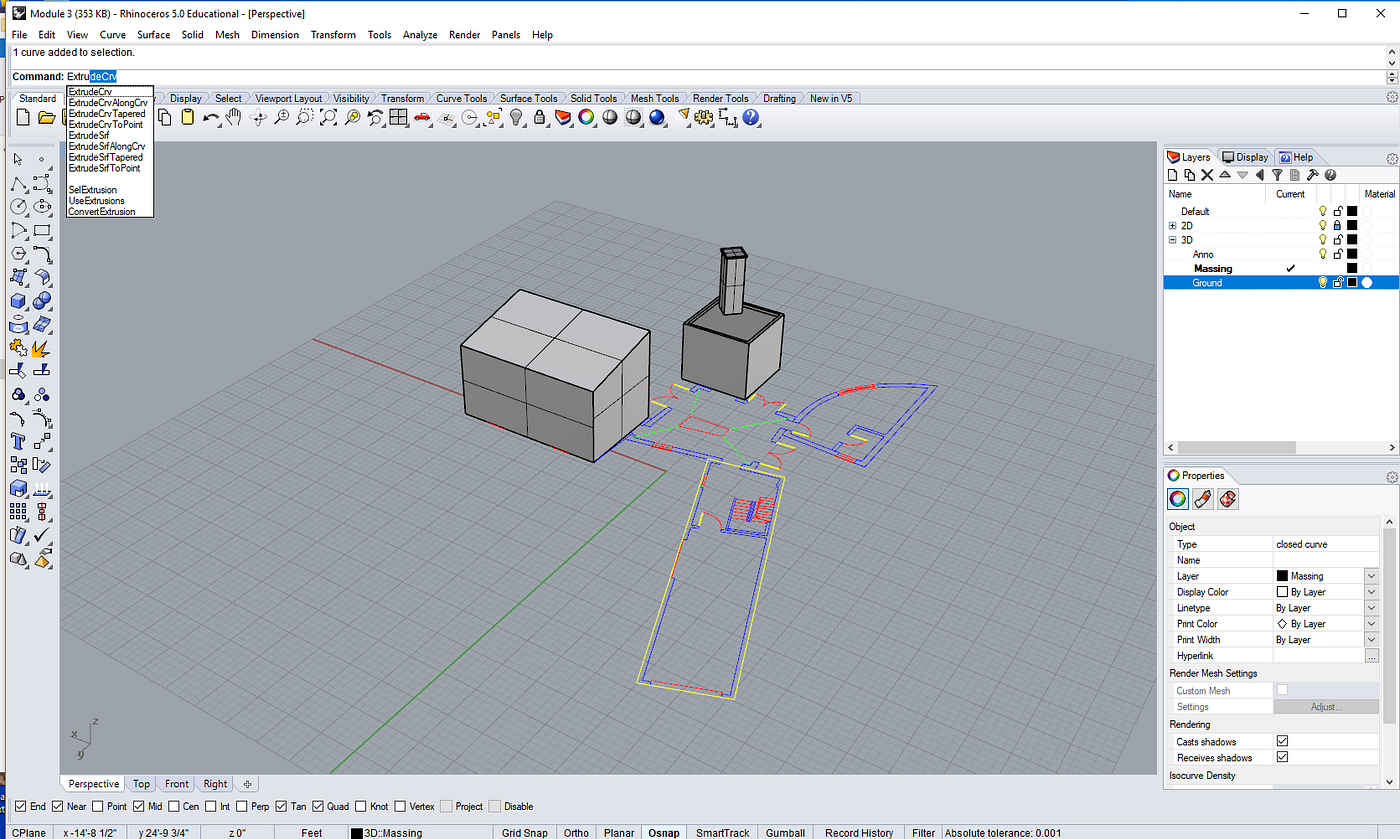The image size is (1400, 839).
Task: Select the Text object tool
Action: coord(18,440)
